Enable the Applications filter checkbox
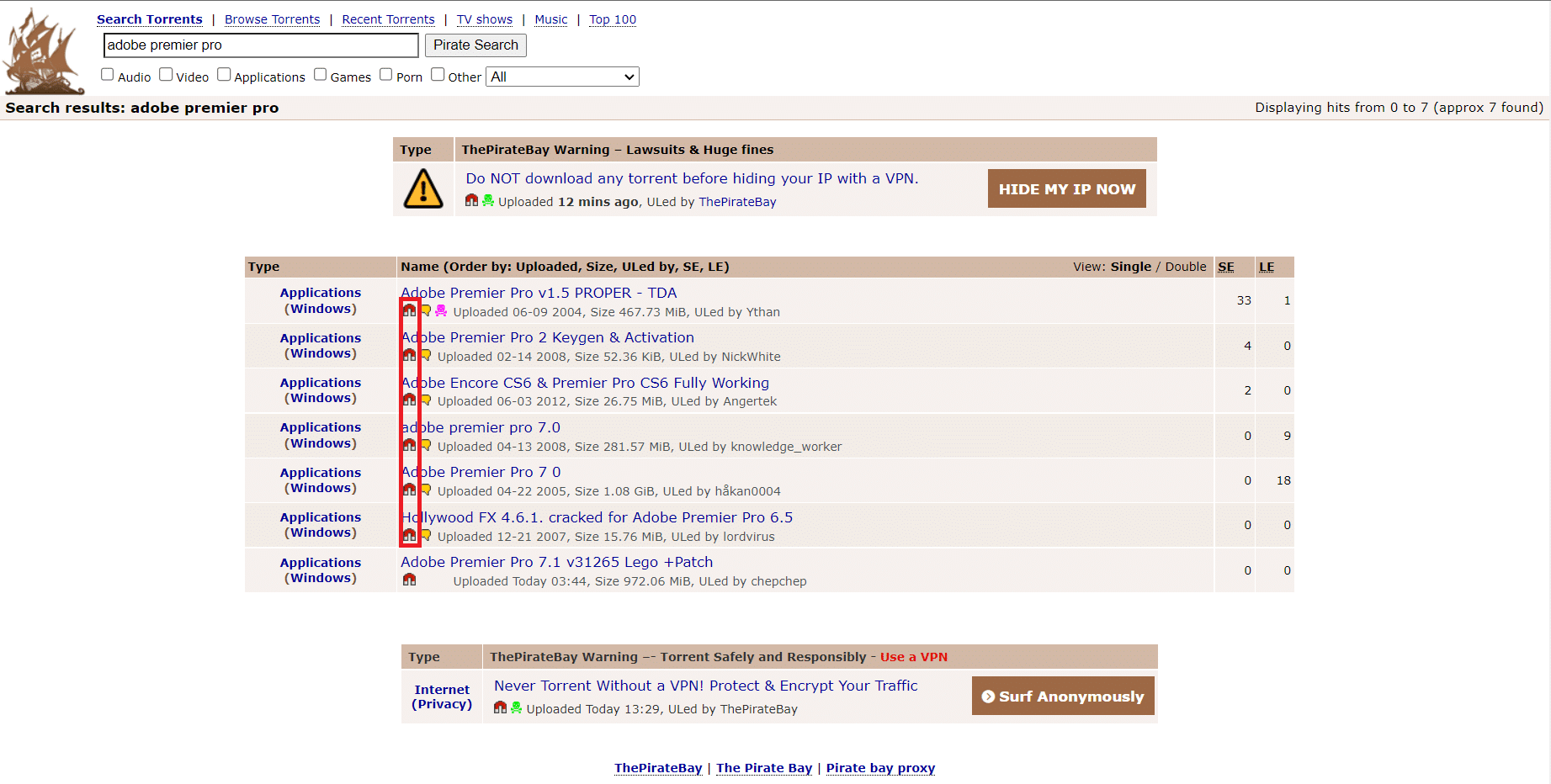 [x=224, y=74]
